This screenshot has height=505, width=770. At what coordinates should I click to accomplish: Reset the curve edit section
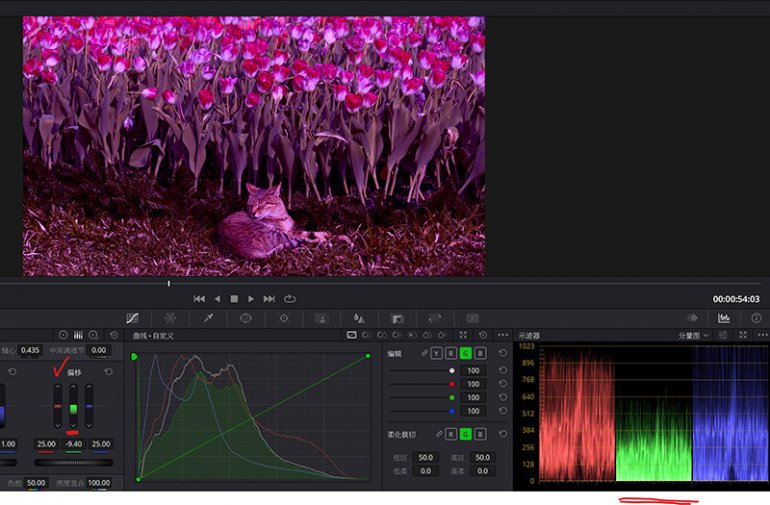(x=502, y=353)
